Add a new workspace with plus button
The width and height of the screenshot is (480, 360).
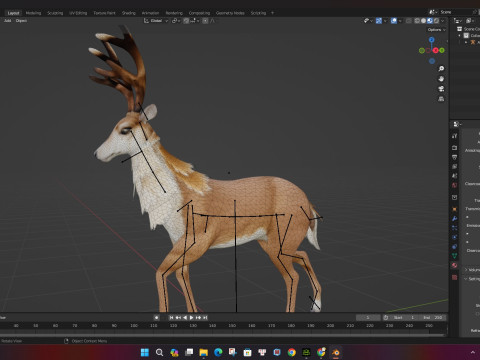[x=272, y=13]
